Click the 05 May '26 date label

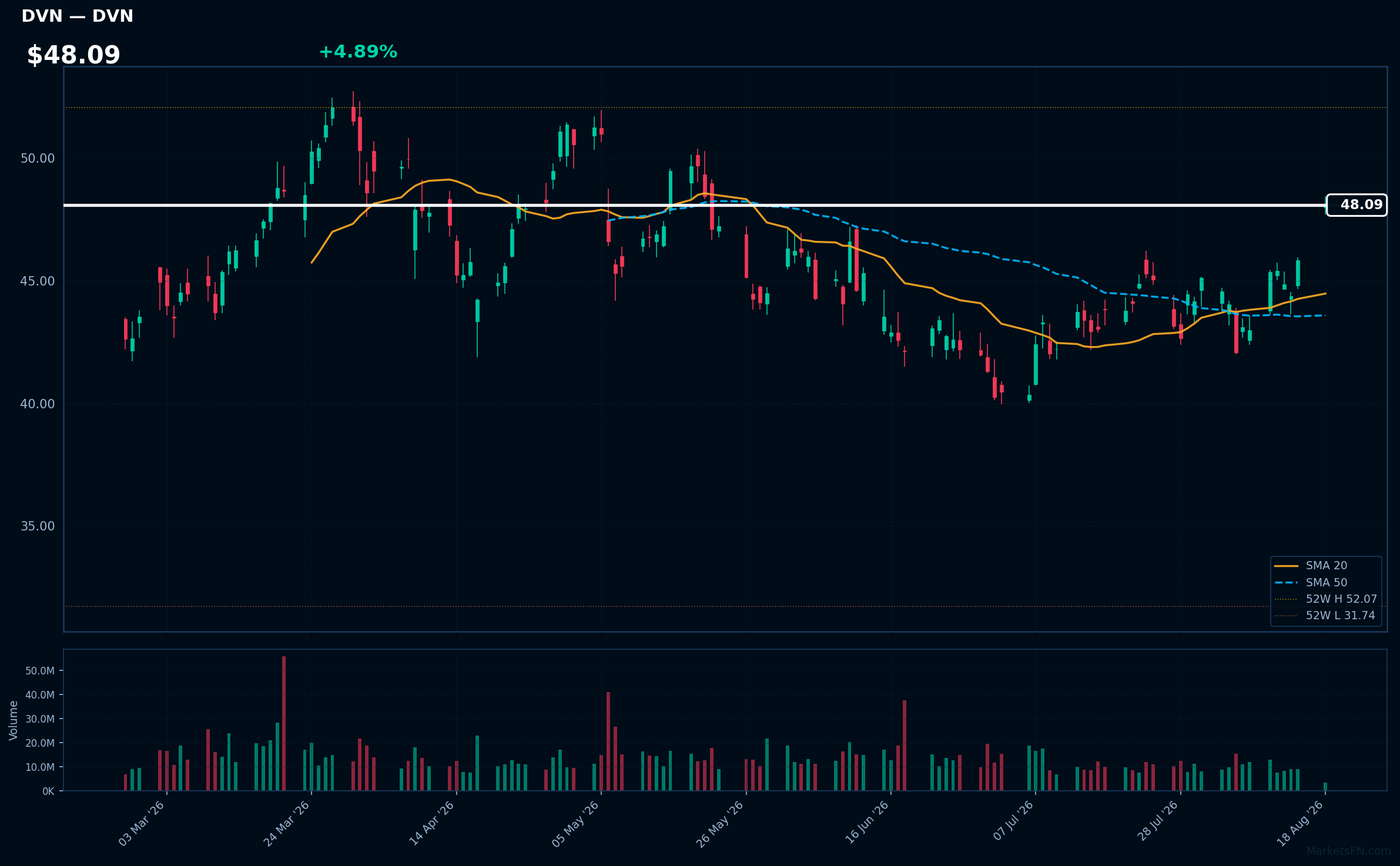click(x=575, y=823)
